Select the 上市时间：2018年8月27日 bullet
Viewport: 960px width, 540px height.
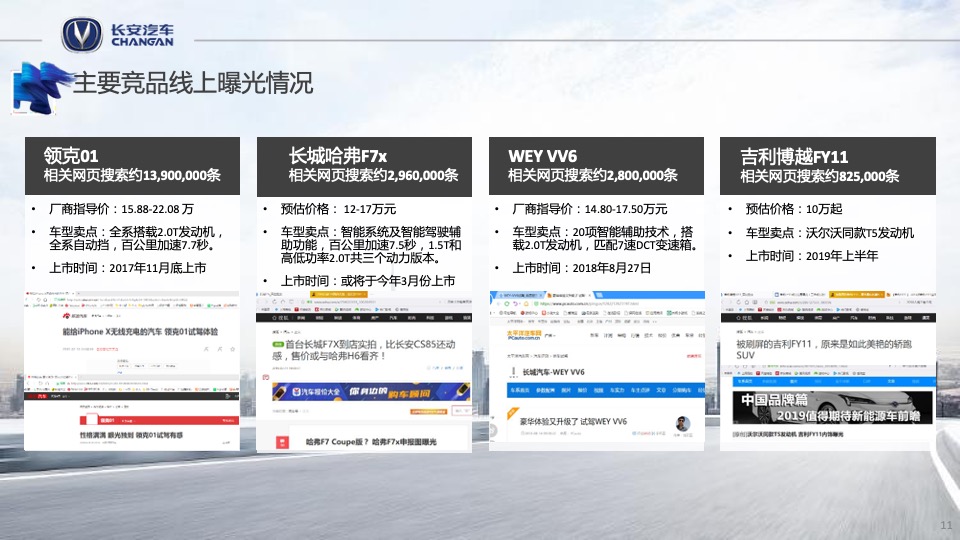(x=582, y=268)
